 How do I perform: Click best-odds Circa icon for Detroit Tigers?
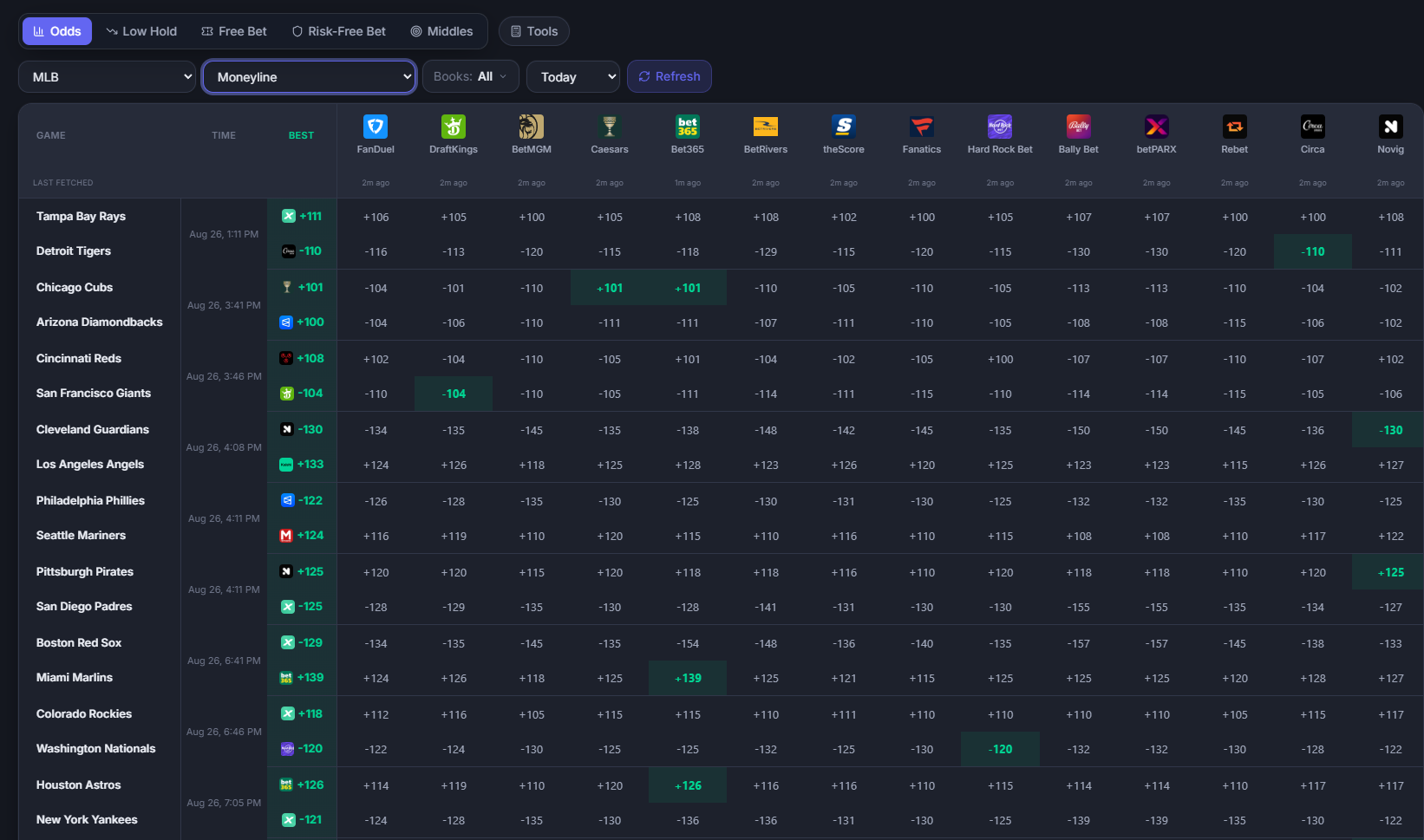(x=289, y=251)
